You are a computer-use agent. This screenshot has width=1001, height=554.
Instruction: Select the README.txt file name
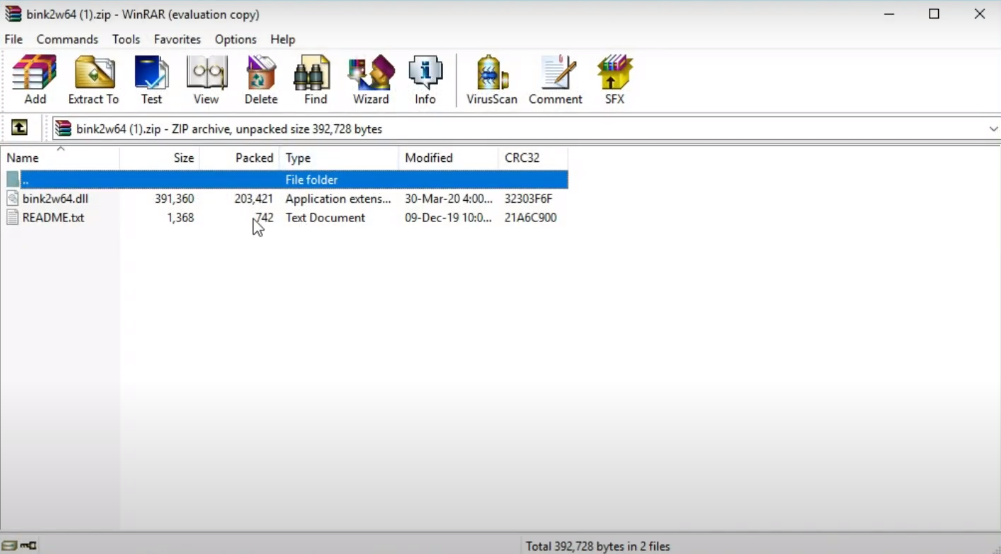53,218
